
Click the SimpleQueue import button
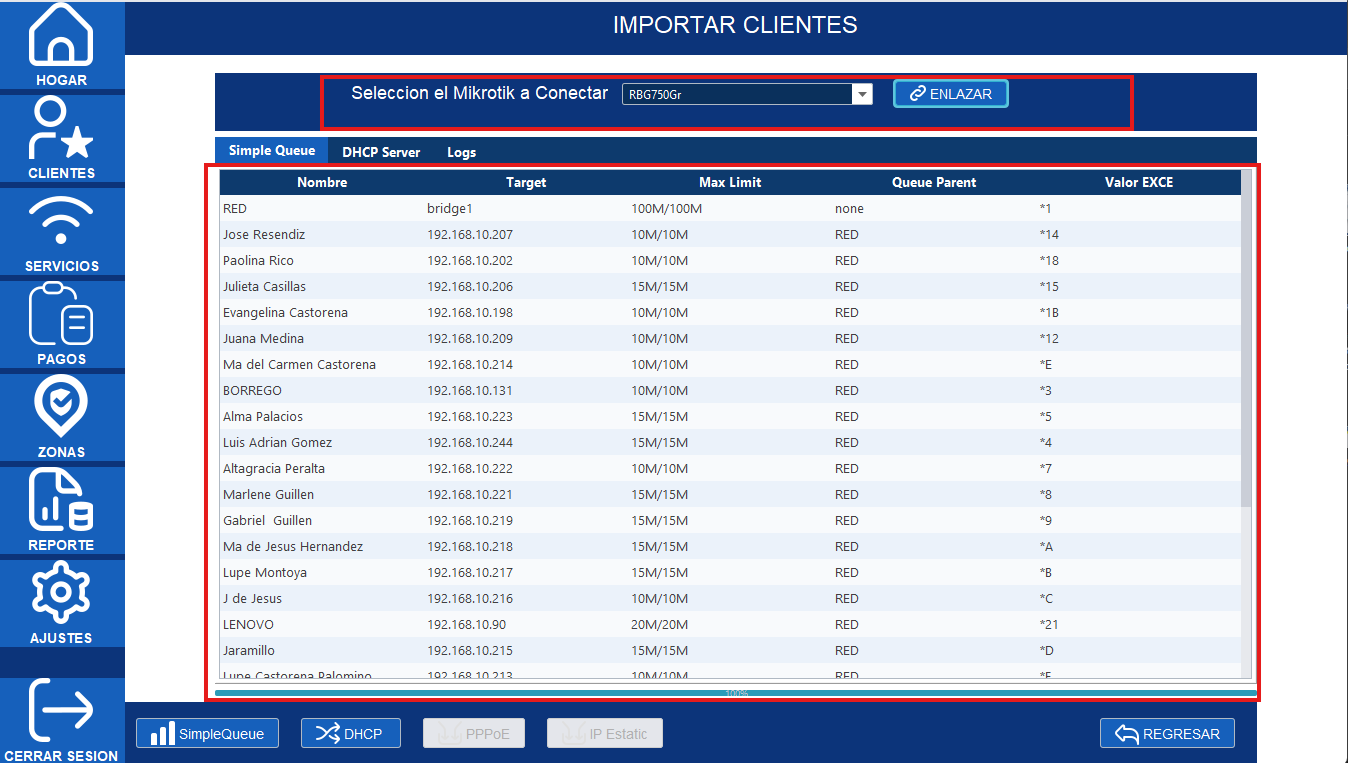207,734
